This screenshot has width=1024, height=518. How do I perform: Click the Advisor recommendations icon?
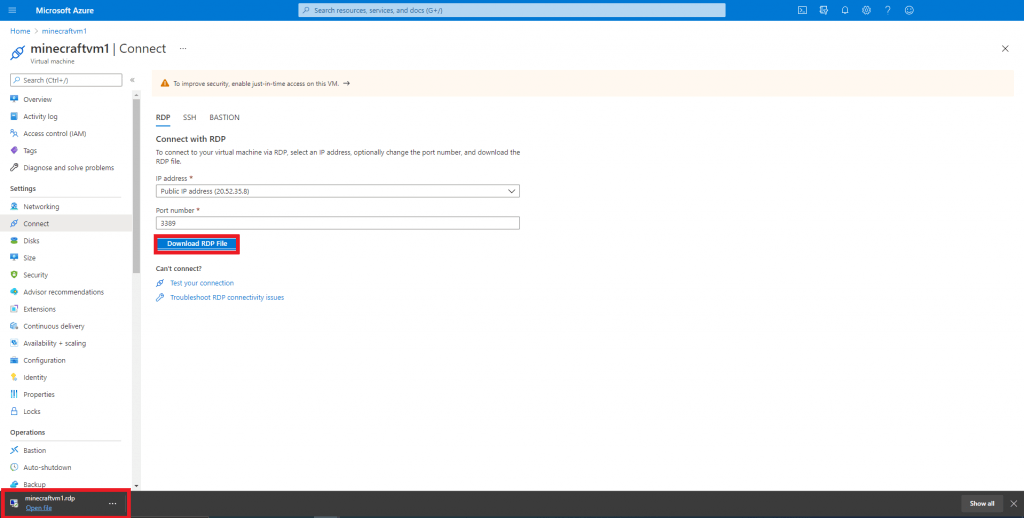pyautogui.click(x=14, y=292)
